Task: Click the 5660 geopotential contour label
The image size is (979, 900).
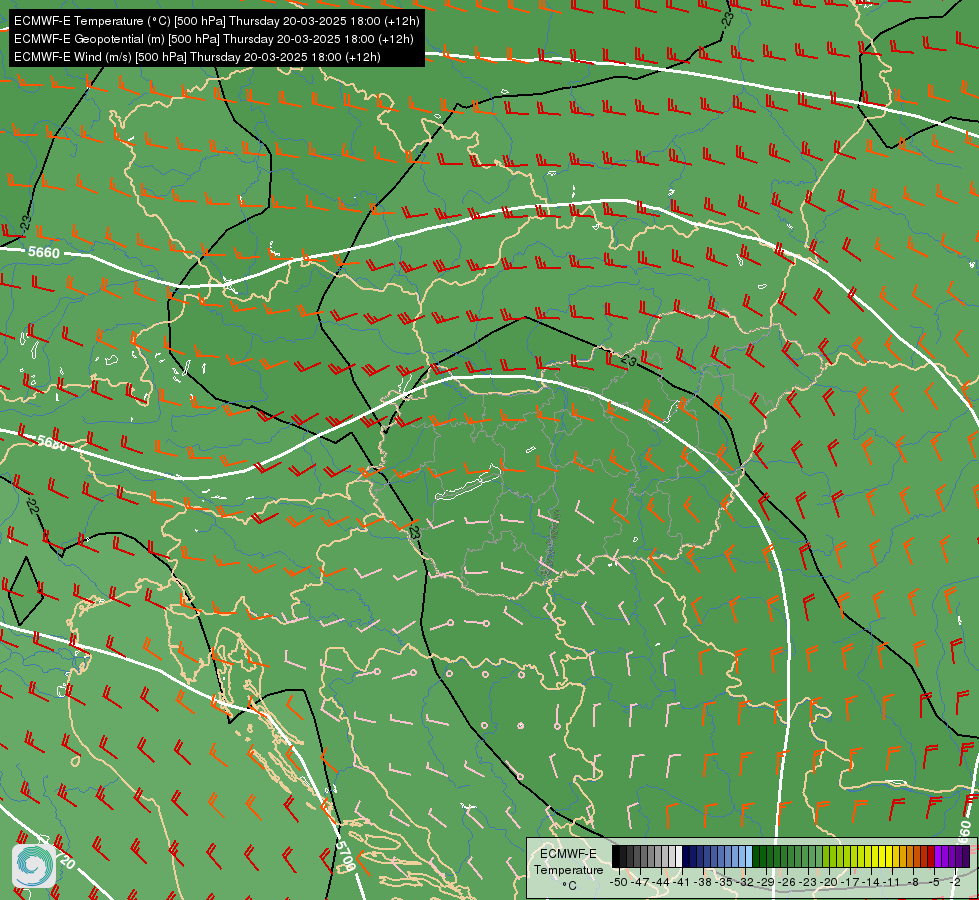Action: coord(44,252)
